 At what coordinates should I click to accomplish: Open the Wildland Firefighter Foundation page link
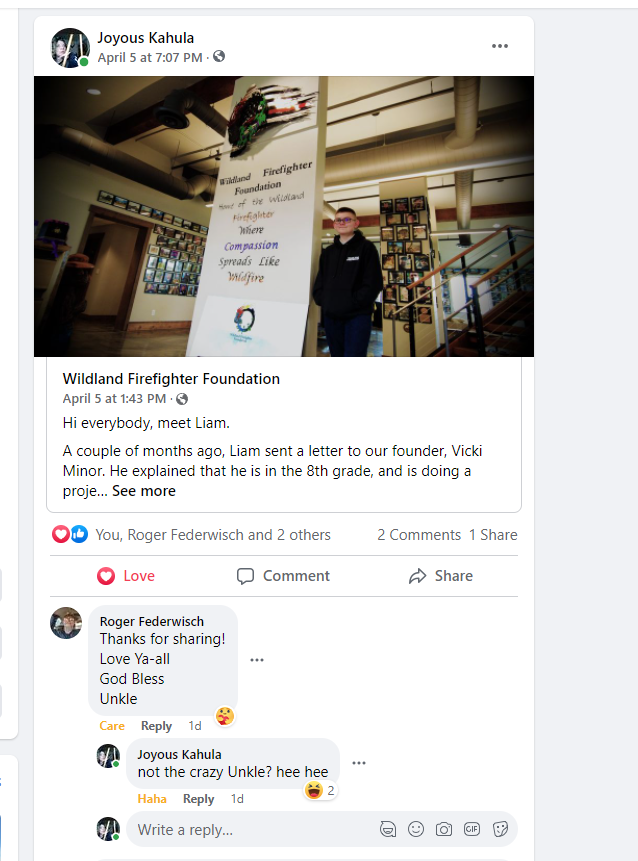click(171, 379)
